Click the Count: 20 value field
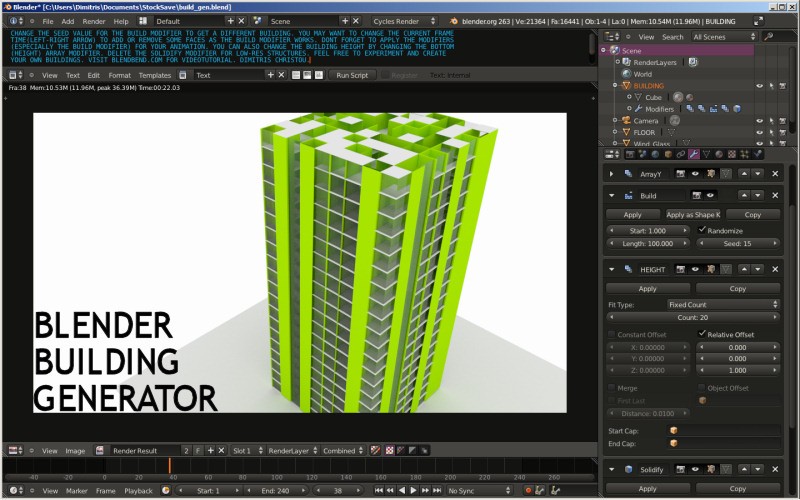This screenshot has height=500, width=800. (693, 317)
